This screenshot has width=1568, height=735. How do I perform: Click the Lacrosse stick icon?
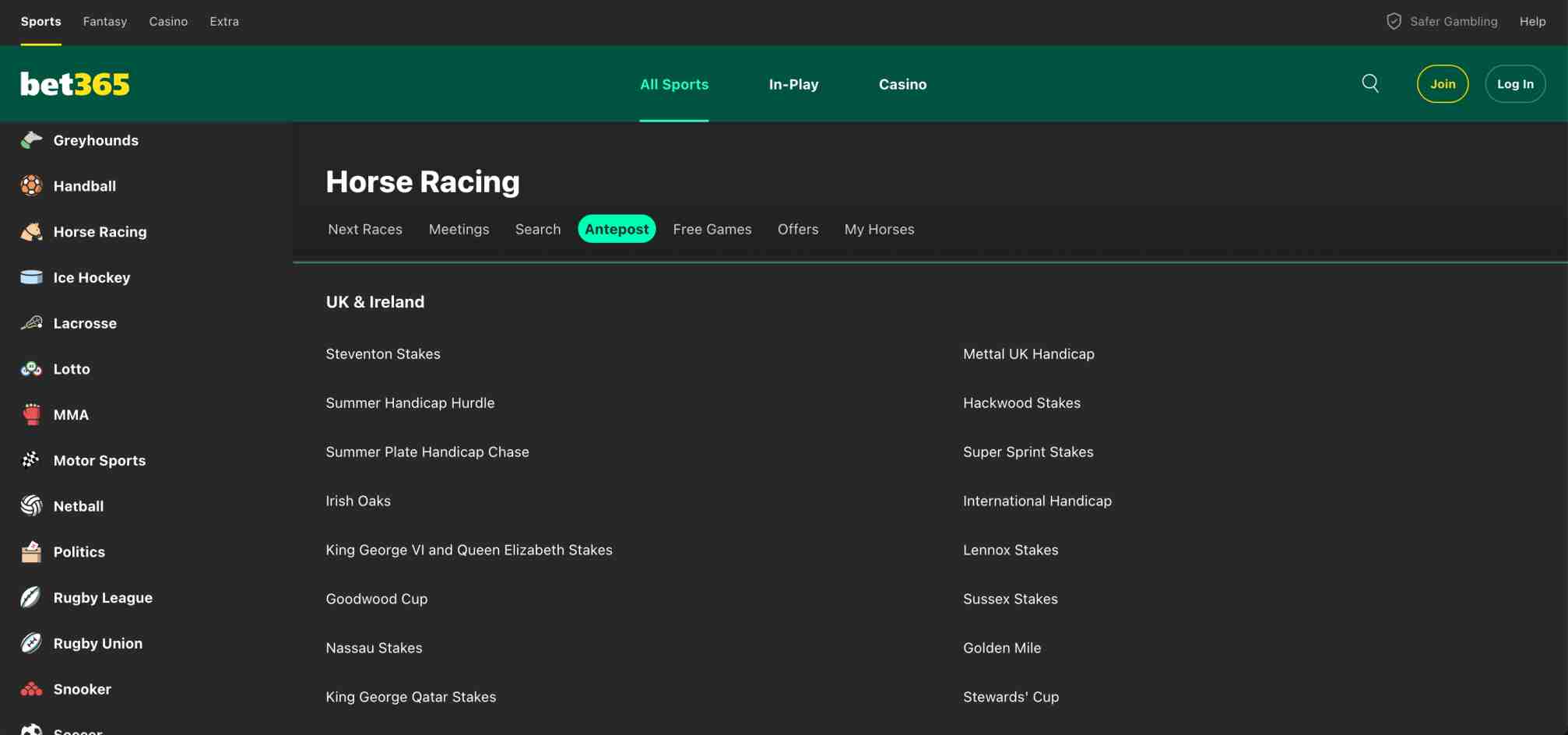31,323
